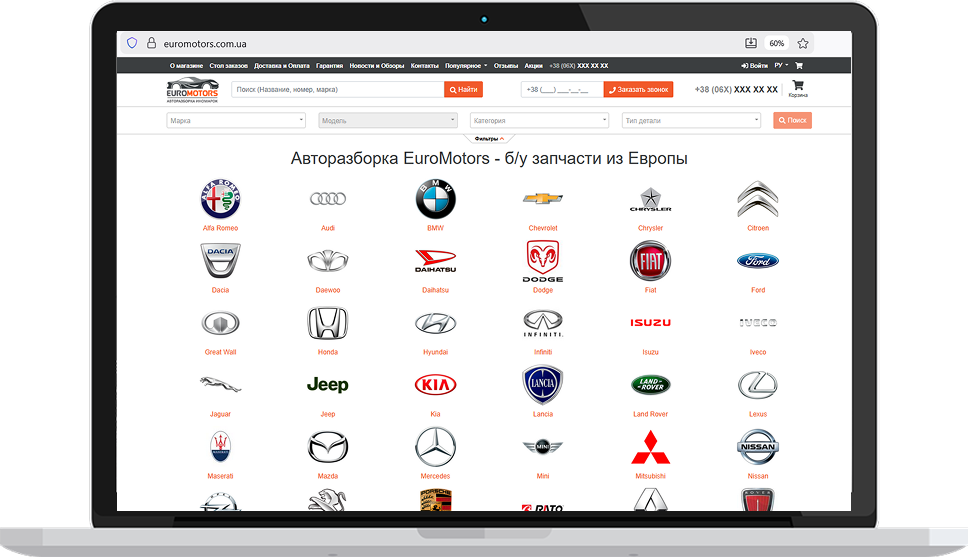Click the Найти search button
This screenshot has height=557, width=968.
463,90
